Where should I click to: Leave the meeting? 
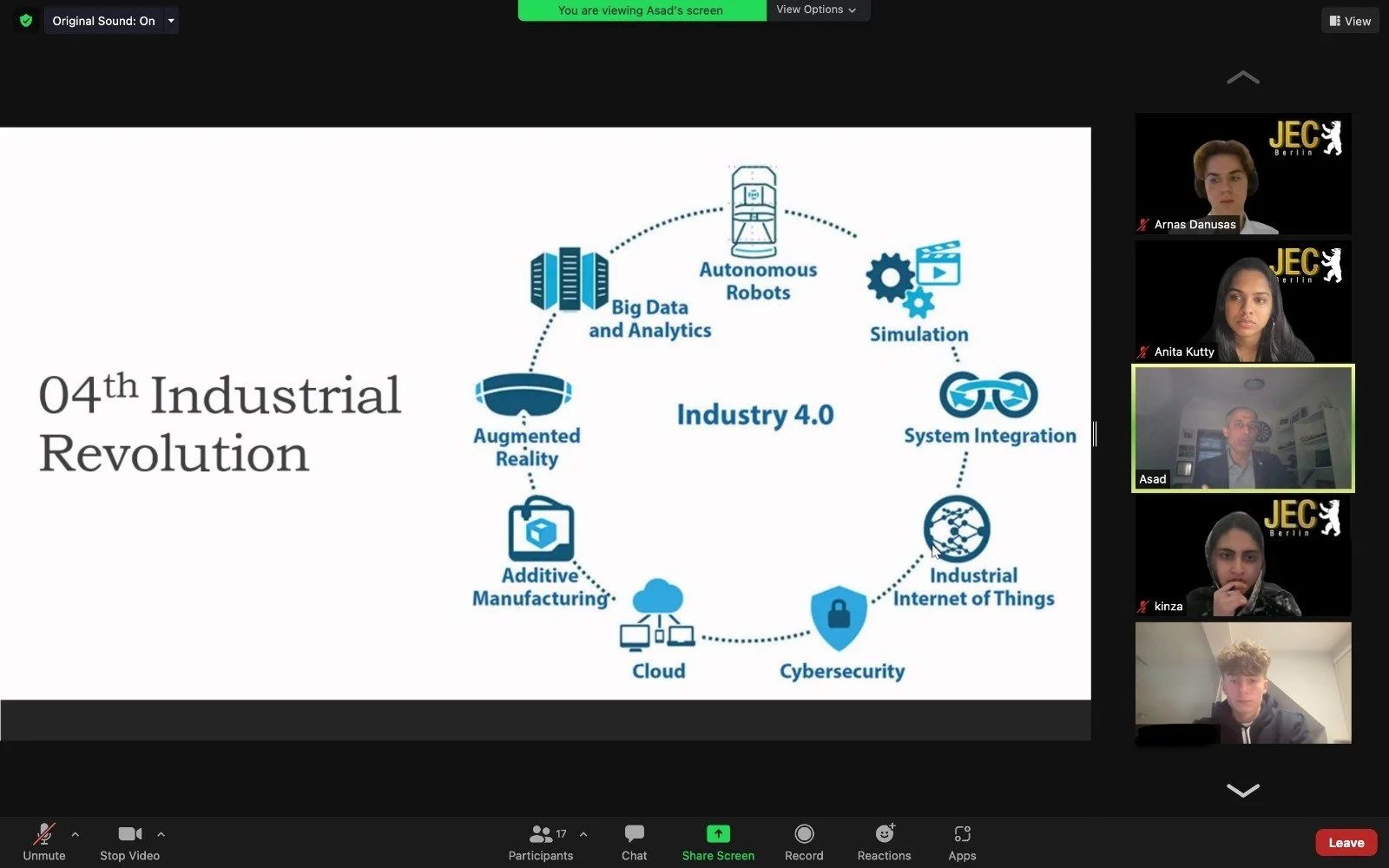(x=1346, y=843)
